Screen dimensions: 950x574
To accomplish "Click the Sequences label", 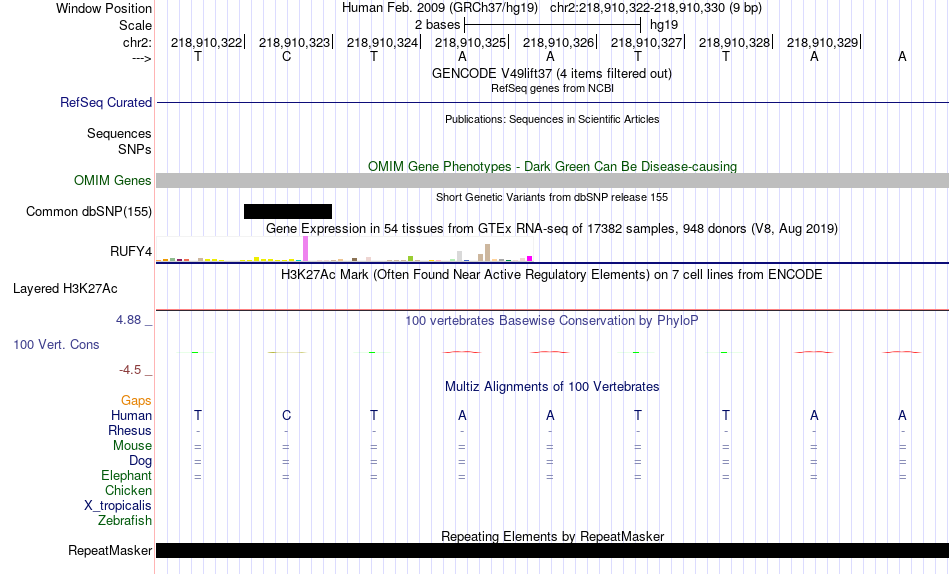I will (119, 133).
